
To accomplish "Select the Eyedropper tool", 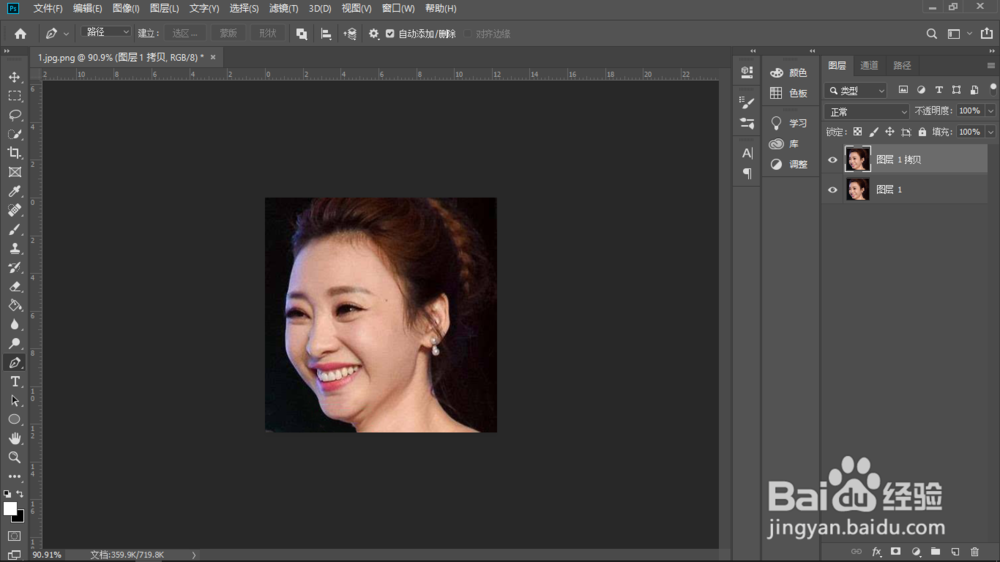I will pos(14,191).
